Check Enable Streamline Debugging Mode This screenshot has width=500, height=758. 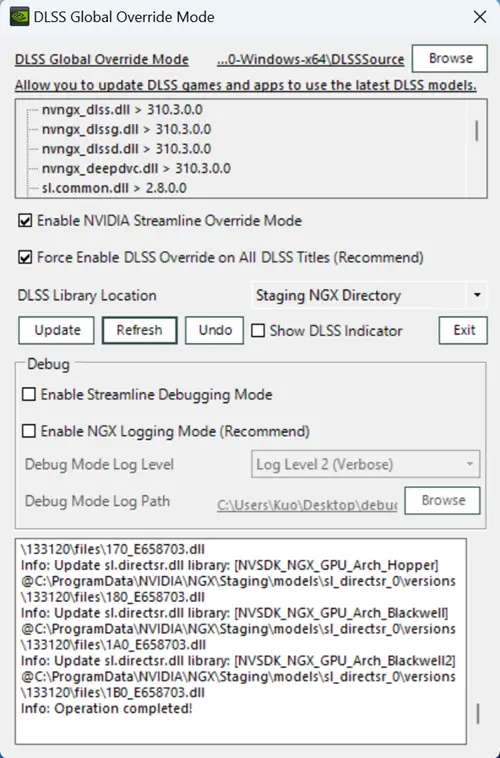coord(29,394)
